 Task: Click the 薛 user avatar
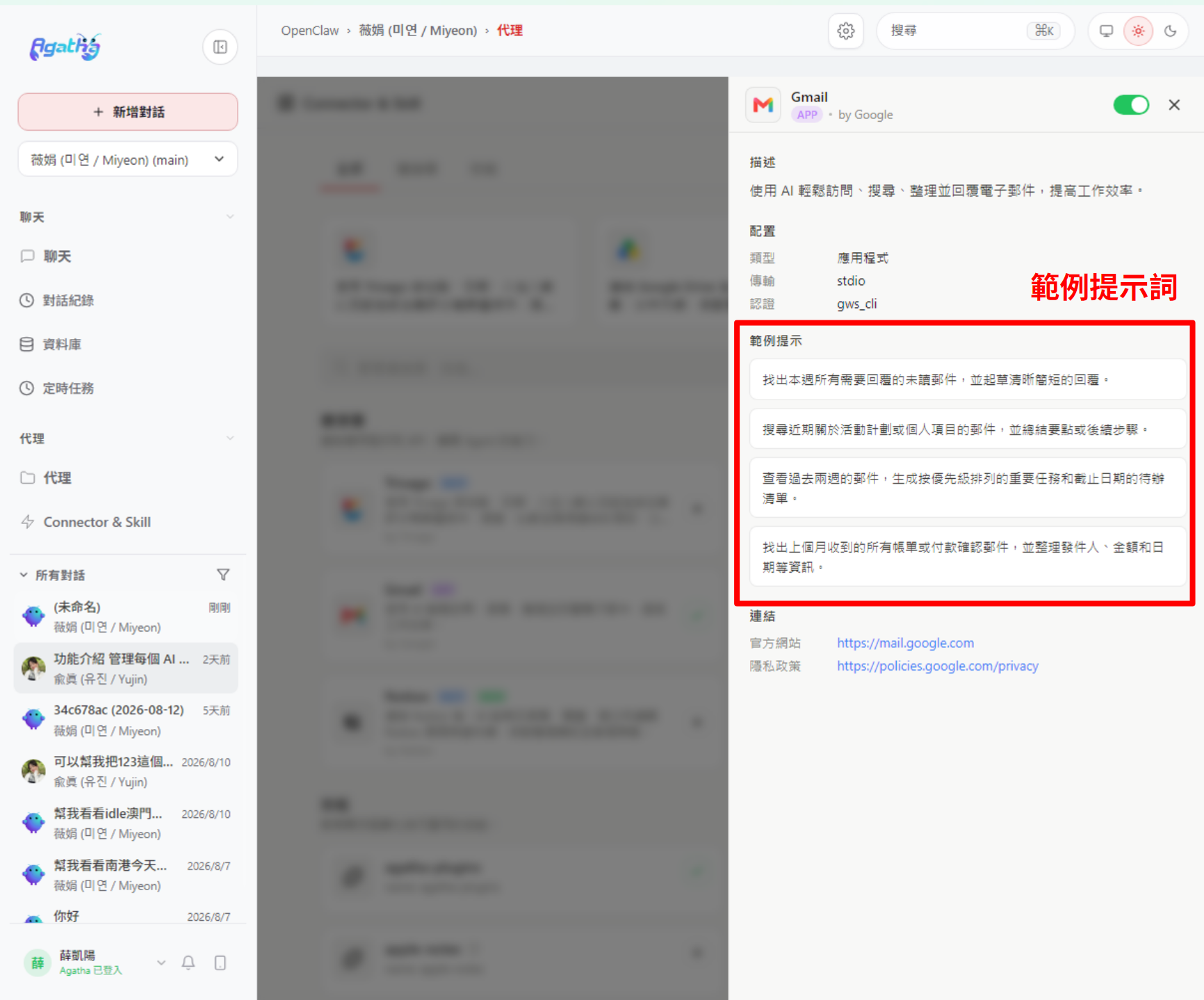pyautogui.click(x=38, y=962)
